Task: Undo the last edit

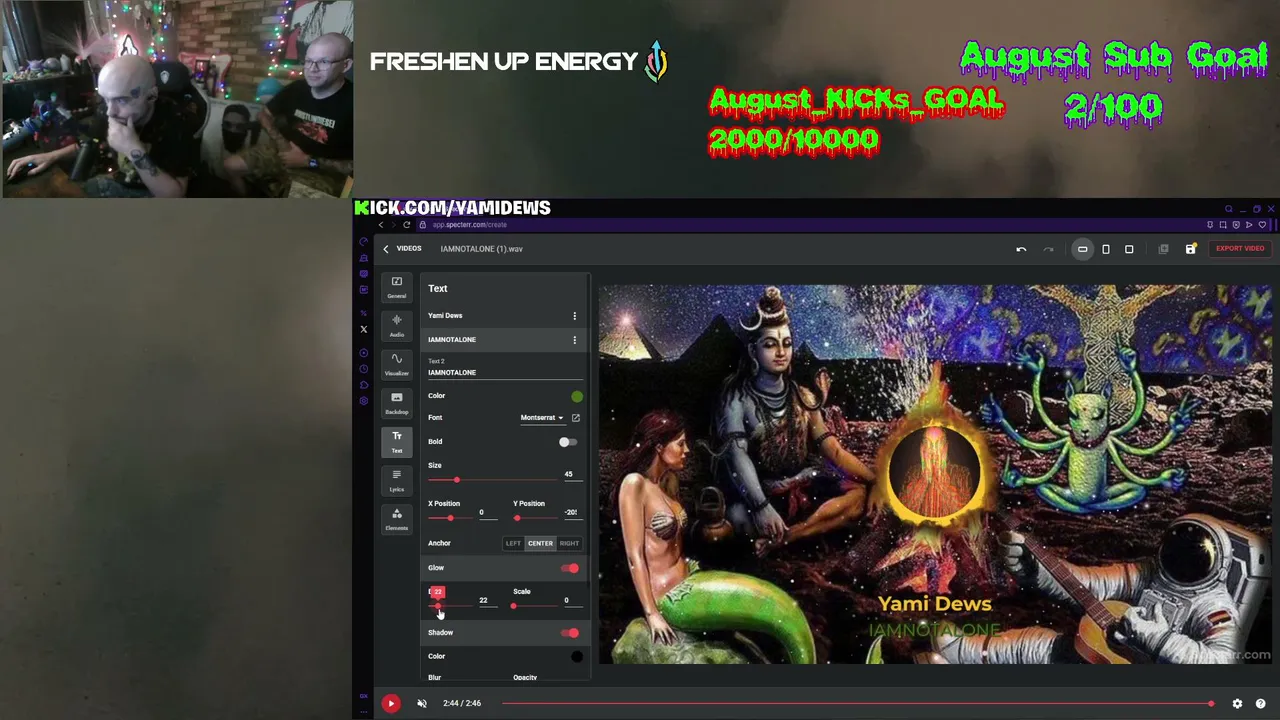Action: tap(1021, 249)
